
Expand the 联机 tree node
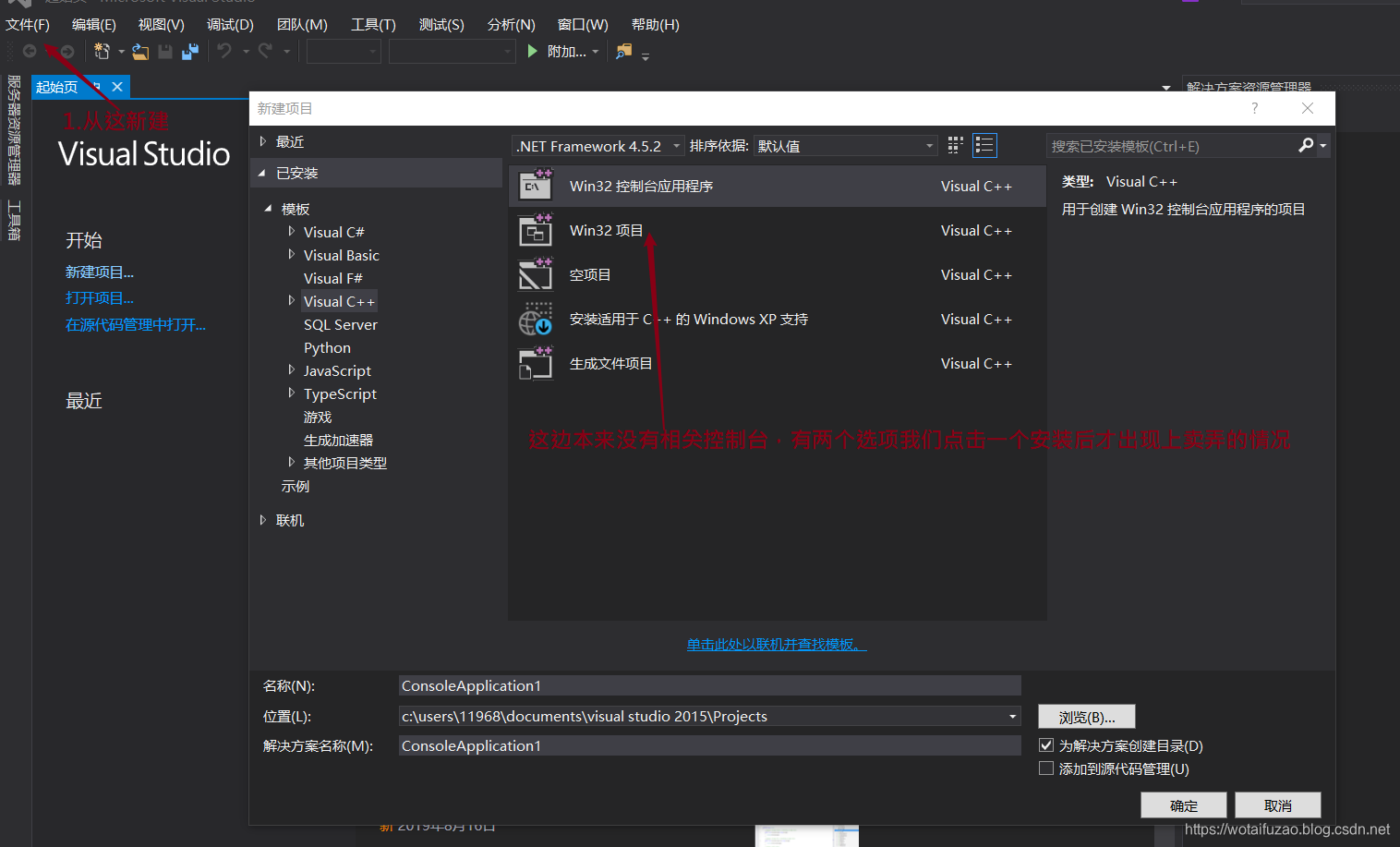(262, 520)
